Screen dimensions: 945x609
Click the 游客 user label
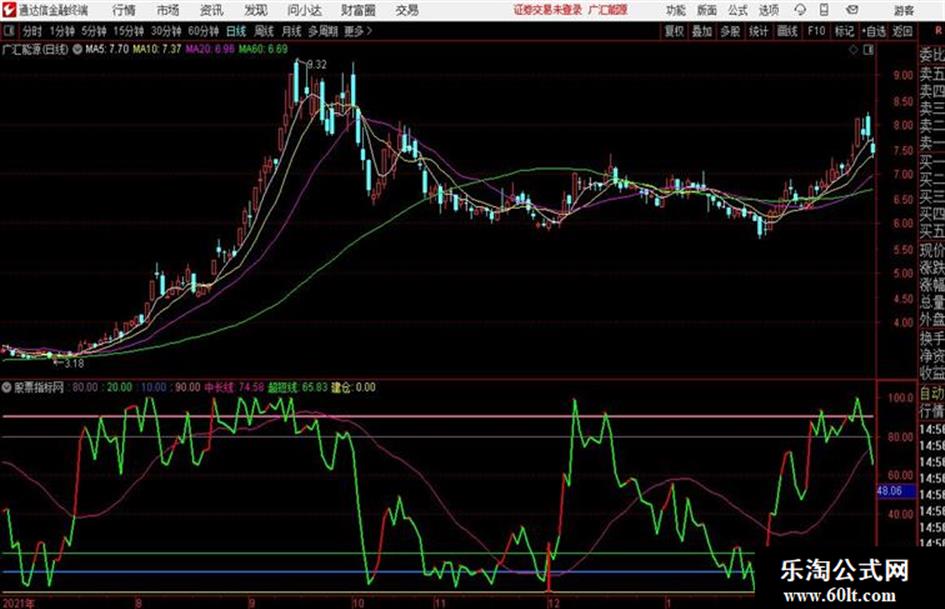(x=904, y=10)
